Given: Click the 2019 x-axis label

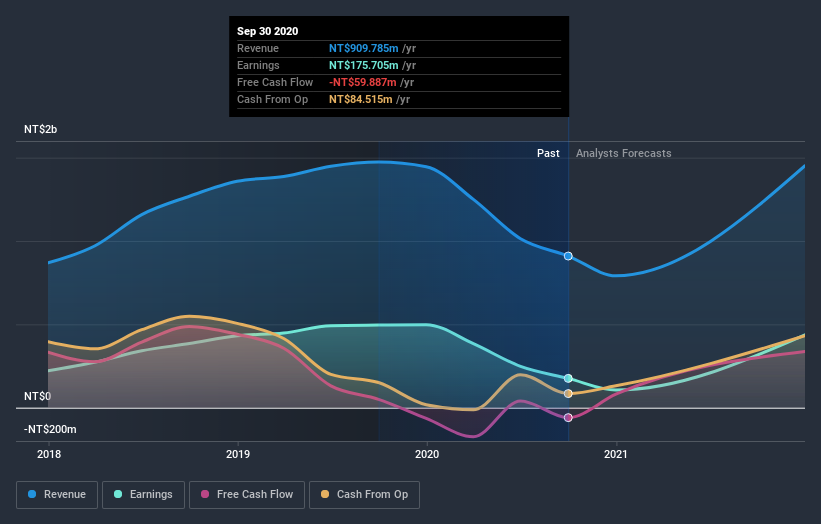Looking at the screenshot, I should pos(238,454).
